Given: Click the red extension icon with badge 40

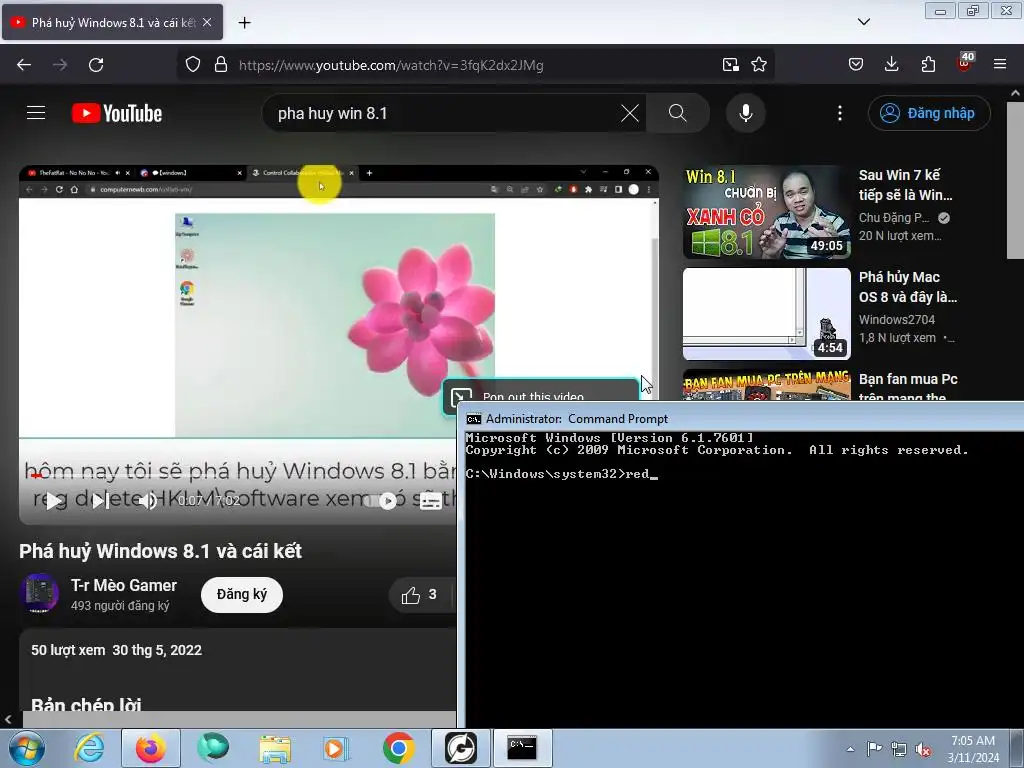Looking at the screenshot, I should tap(965, 63).
